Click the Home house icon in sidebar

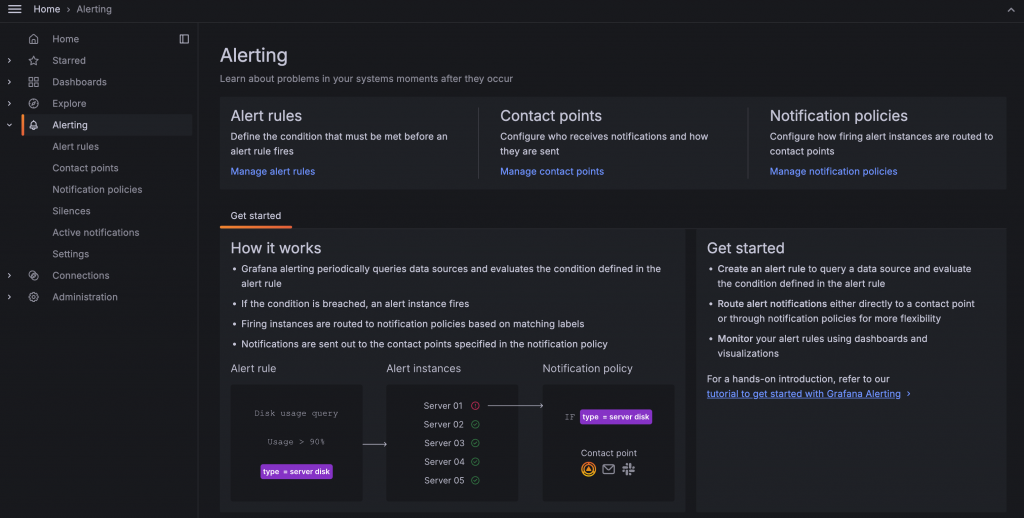34,39
